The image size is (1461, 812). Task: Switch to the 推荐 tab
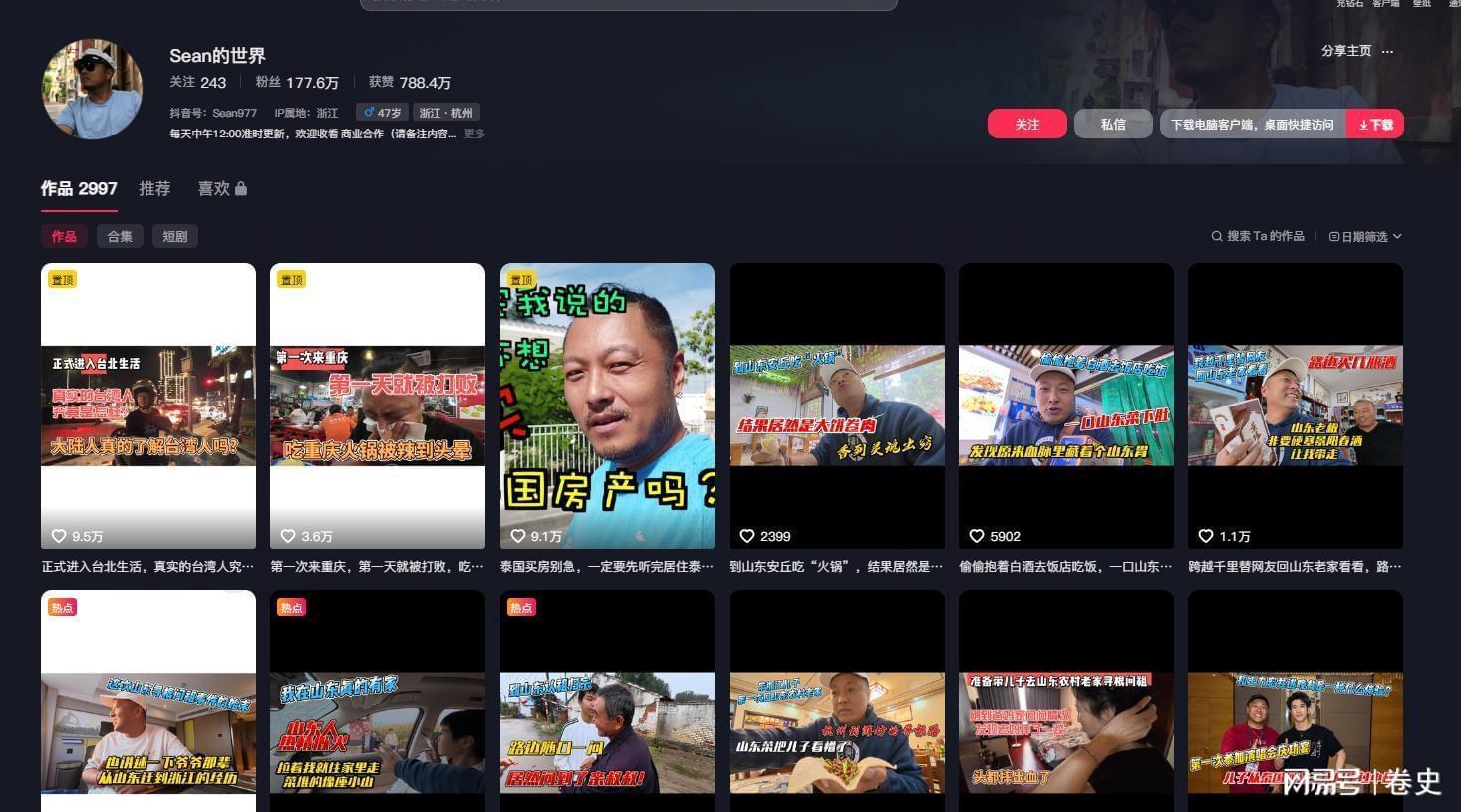154,188
